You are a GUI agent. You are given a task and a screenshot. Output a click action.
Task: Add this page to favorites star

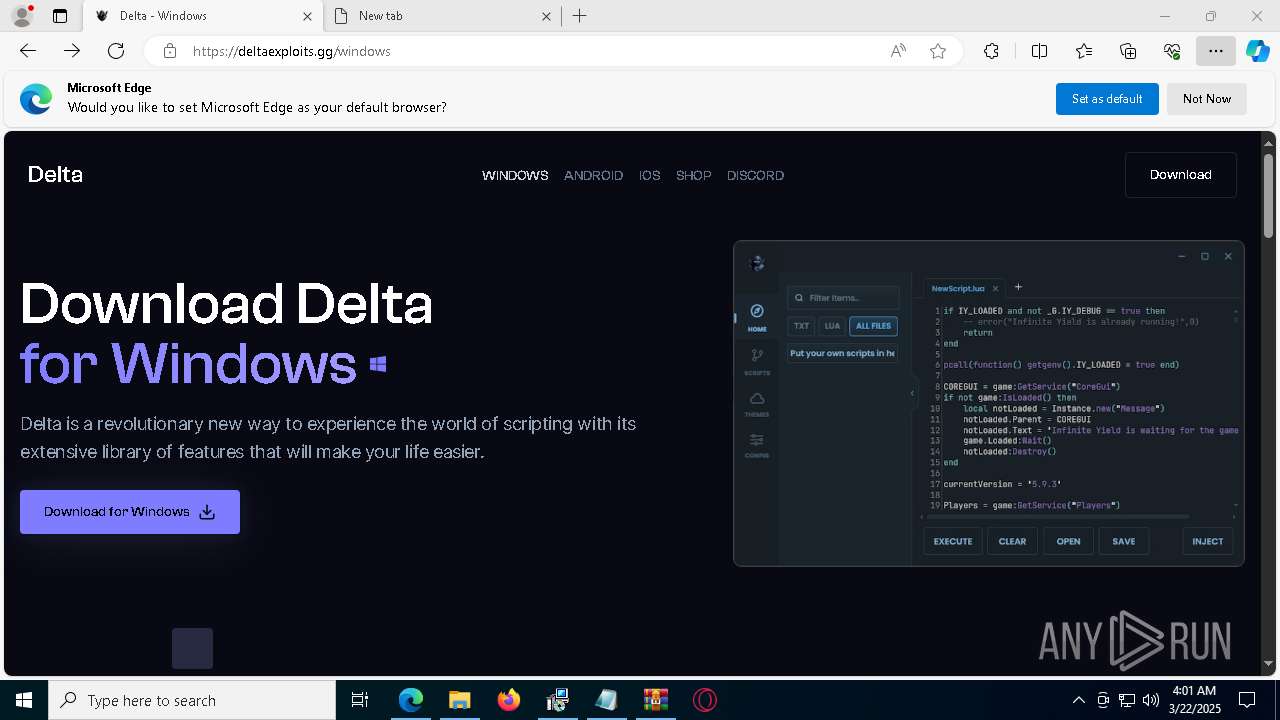[x=938, y=51]
